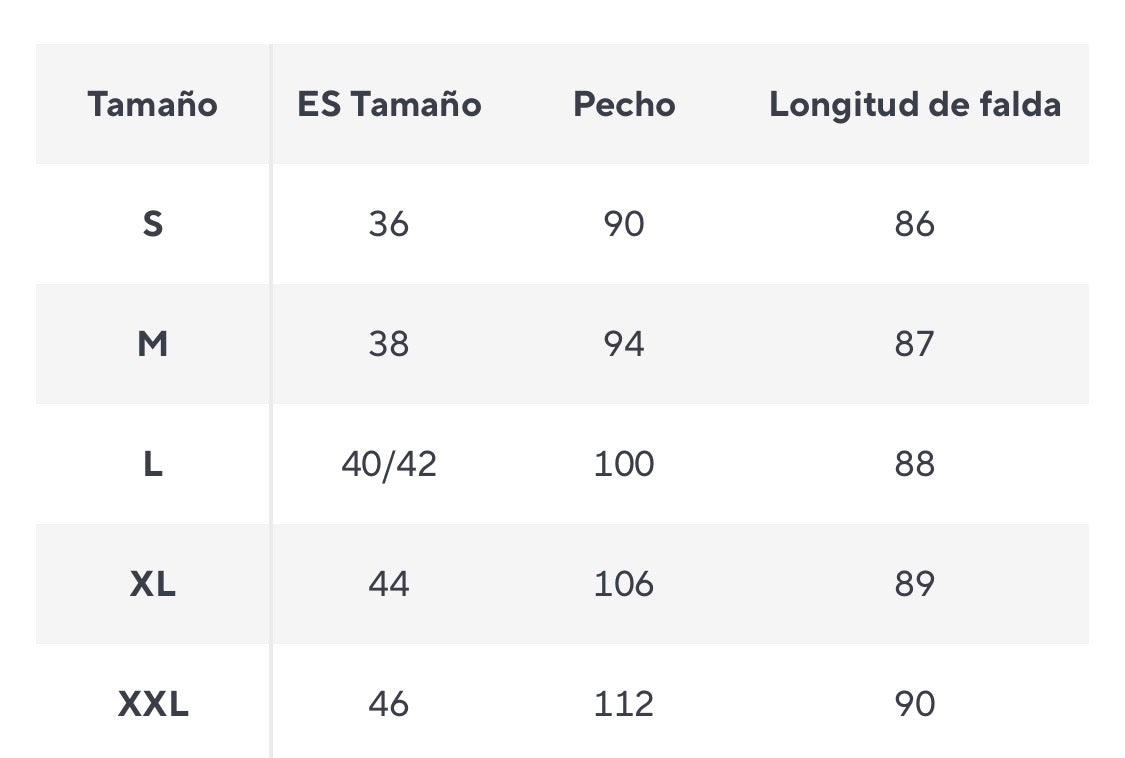The image size is (1125, 758).
Task: Click ES size value 46
Action: click(389, 704)
